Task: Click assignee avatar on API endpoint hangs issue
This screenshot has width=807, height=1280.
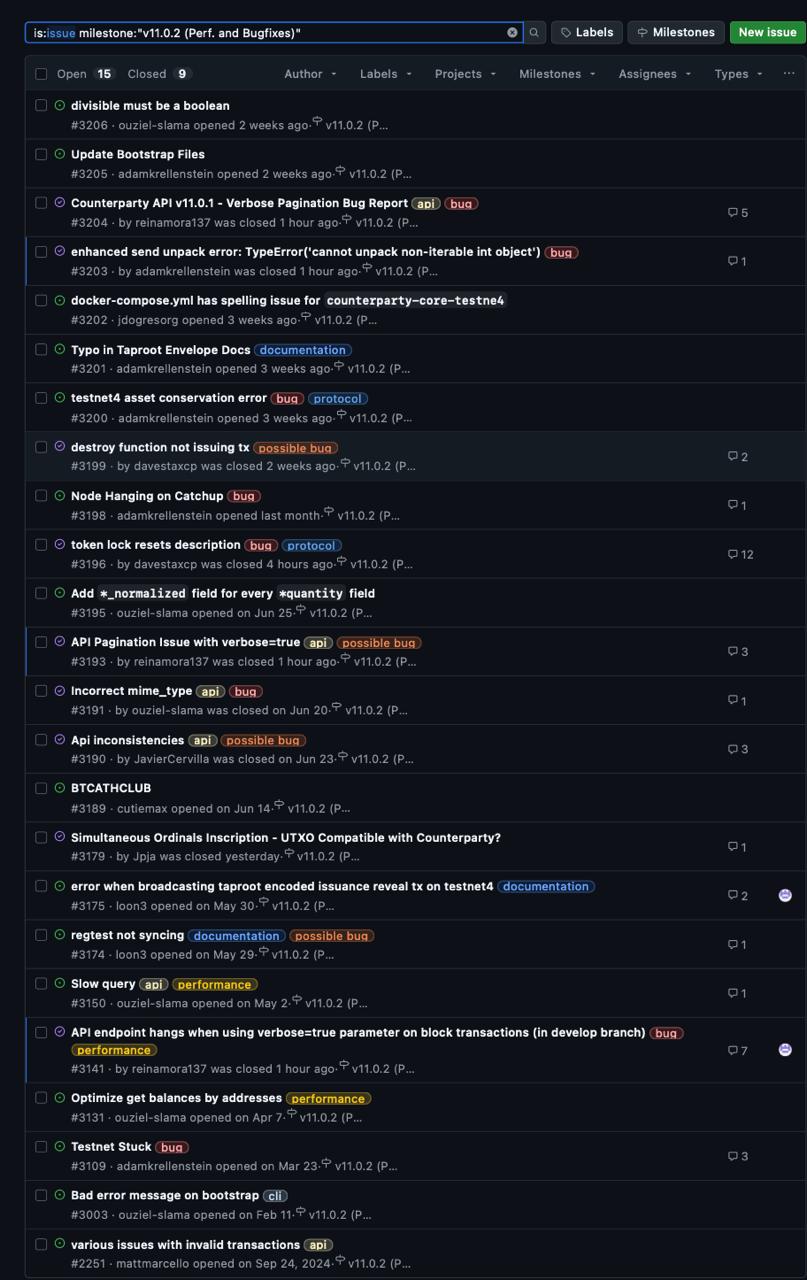Action: coord(785,1050)
